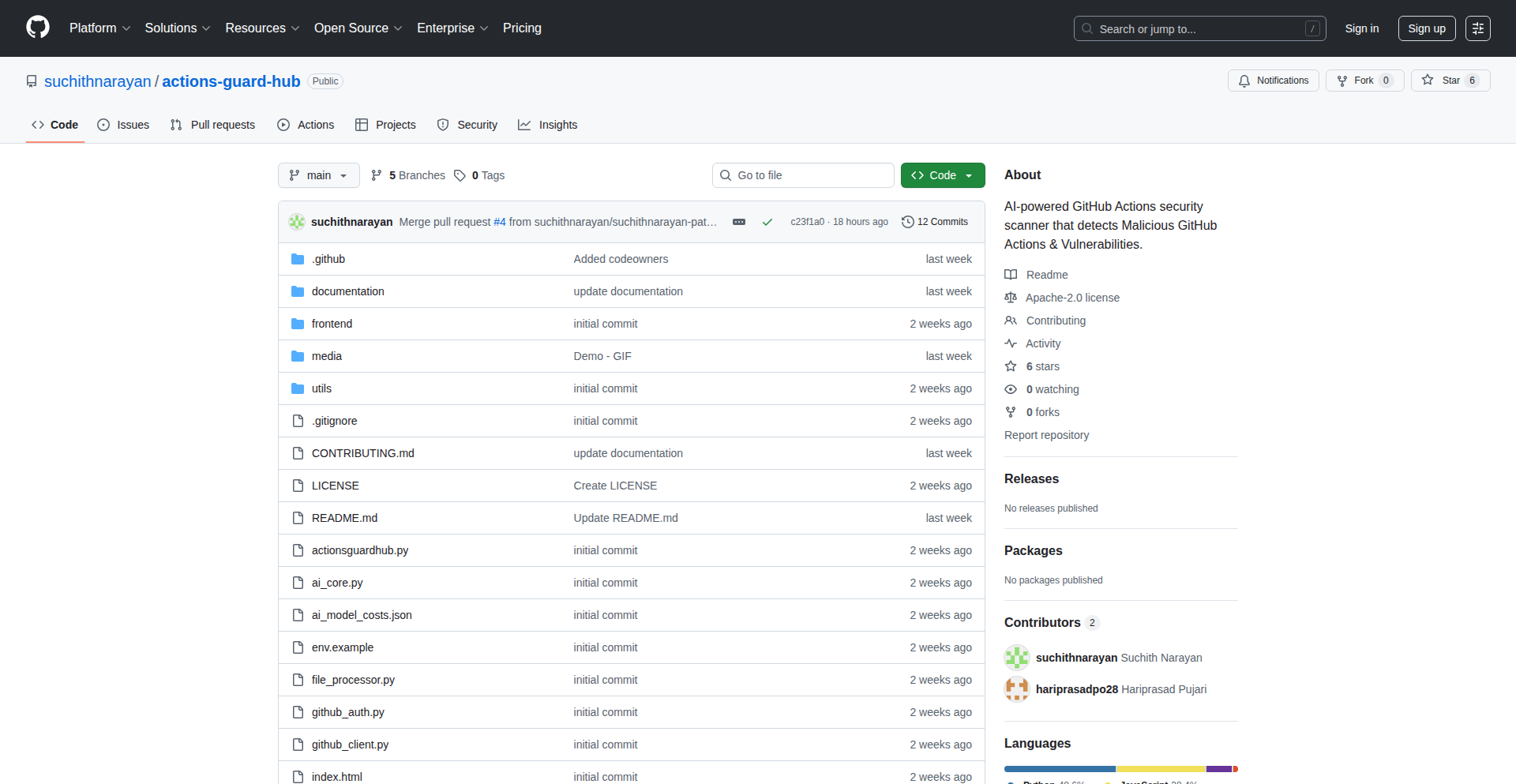This screenshot has width=1516, height=784.
Task: Open the documentation folder
Action: pyautogui.click(x=347, y=291)
